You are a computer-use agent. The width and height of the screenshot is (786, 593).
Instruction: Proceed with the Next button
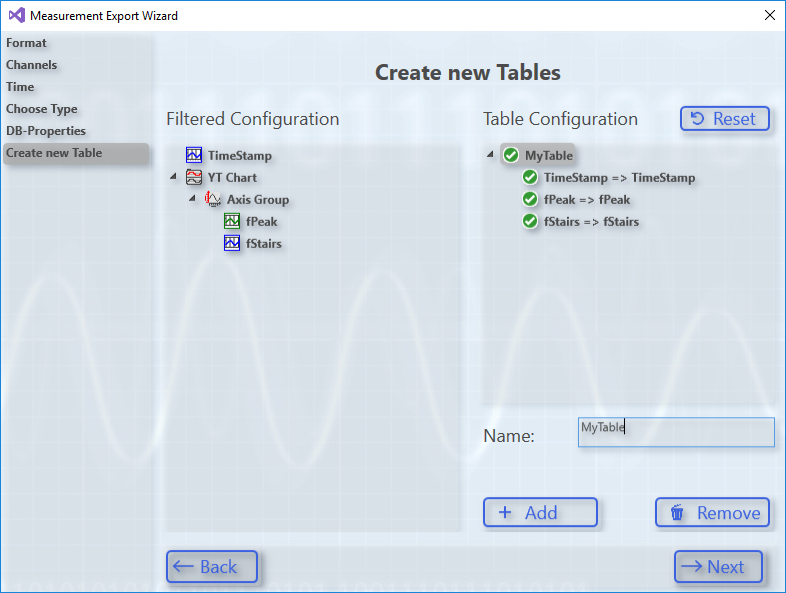click(x=718, y=566)
